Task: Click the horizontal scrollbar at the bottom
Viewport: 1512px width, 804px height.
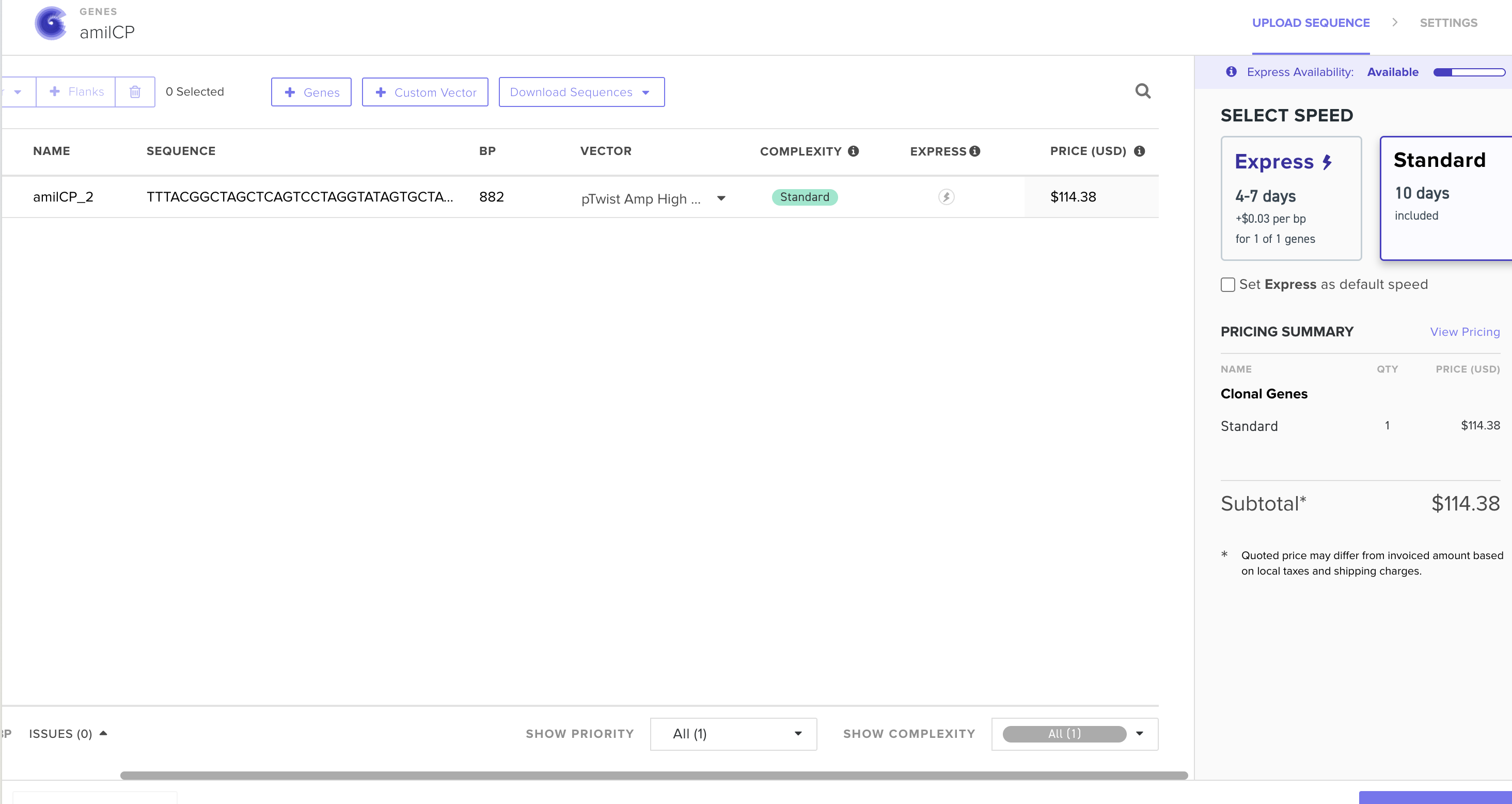Action: (x=587, y=774)
